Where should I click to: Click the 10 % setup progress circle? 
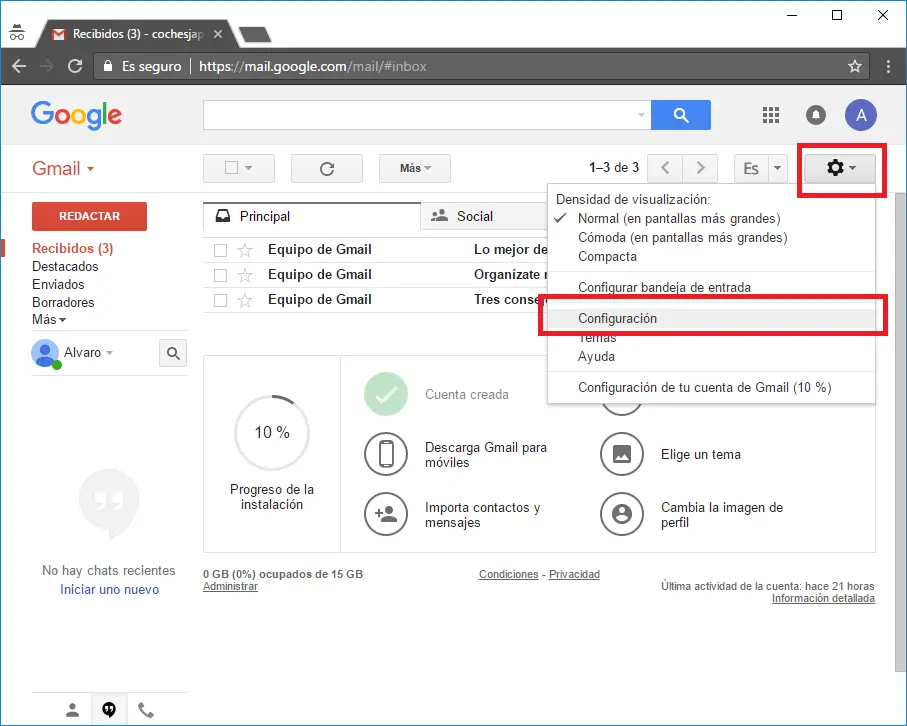point(272,433)
